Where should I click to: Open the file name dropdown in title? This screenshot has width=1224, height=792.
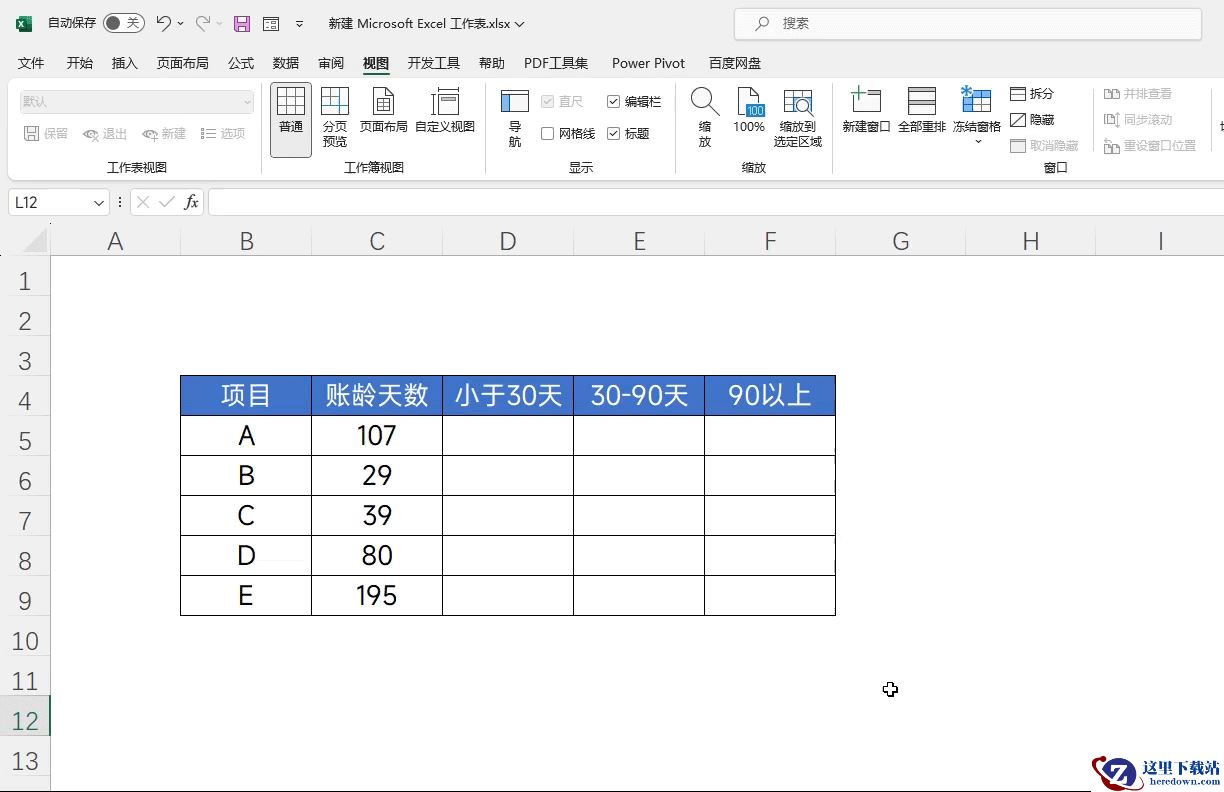pyautogui.click(x=519, y=24)
